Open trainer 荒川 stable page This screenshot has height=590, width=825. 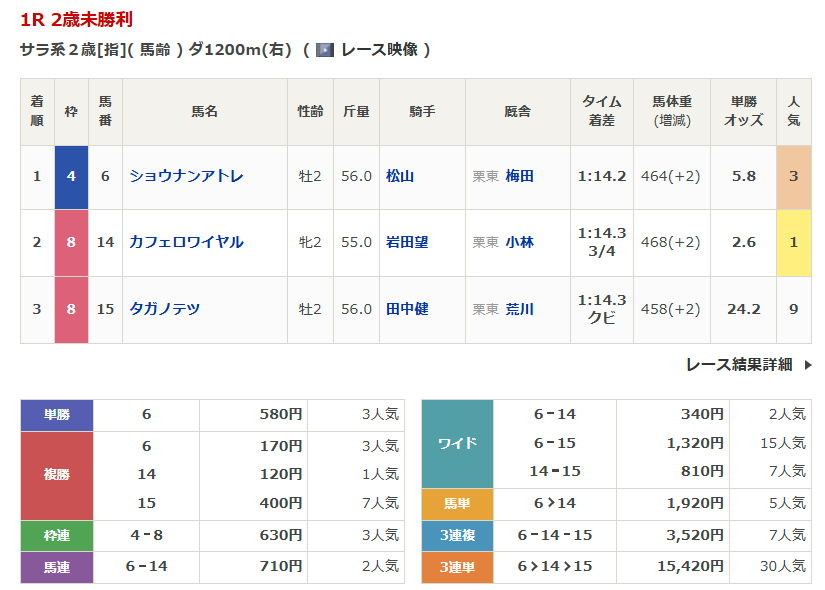click(x=519, y=309)
